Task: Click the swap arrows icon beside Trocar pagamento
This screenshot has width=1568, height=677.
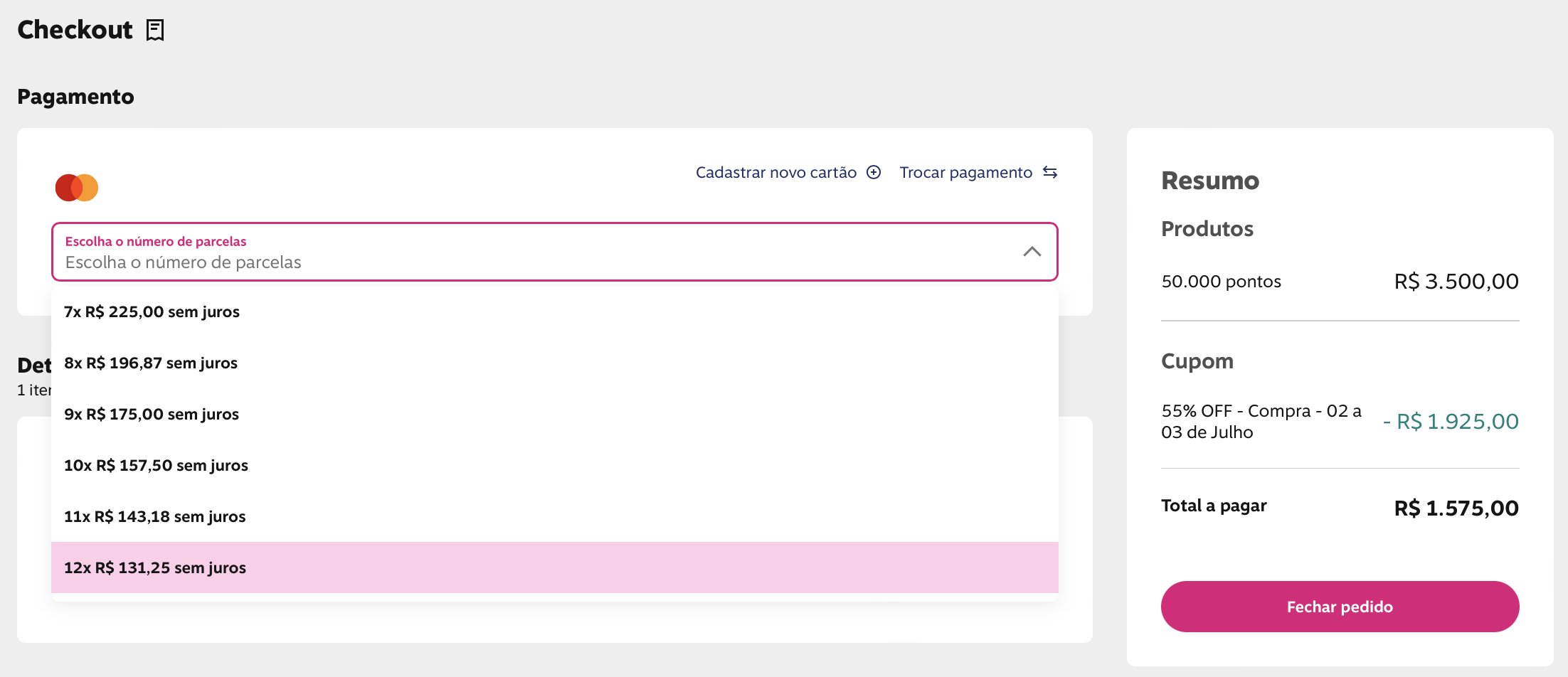Action: click(1050, 172)
